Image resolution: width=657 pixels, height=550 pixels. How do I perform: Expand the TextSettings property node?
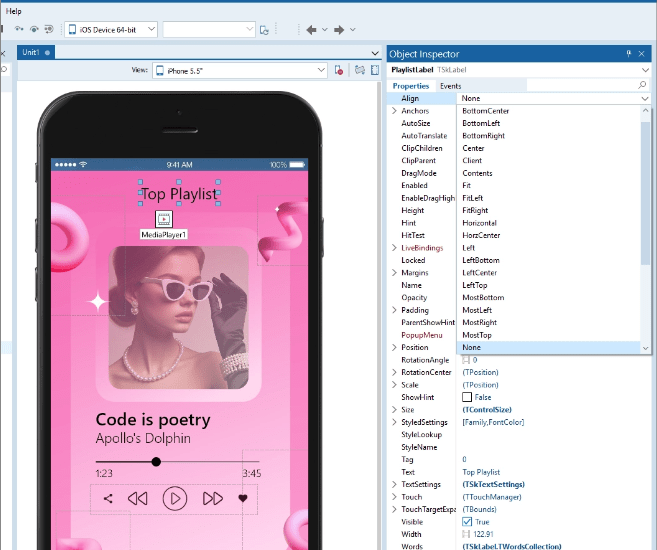[393, 484]
